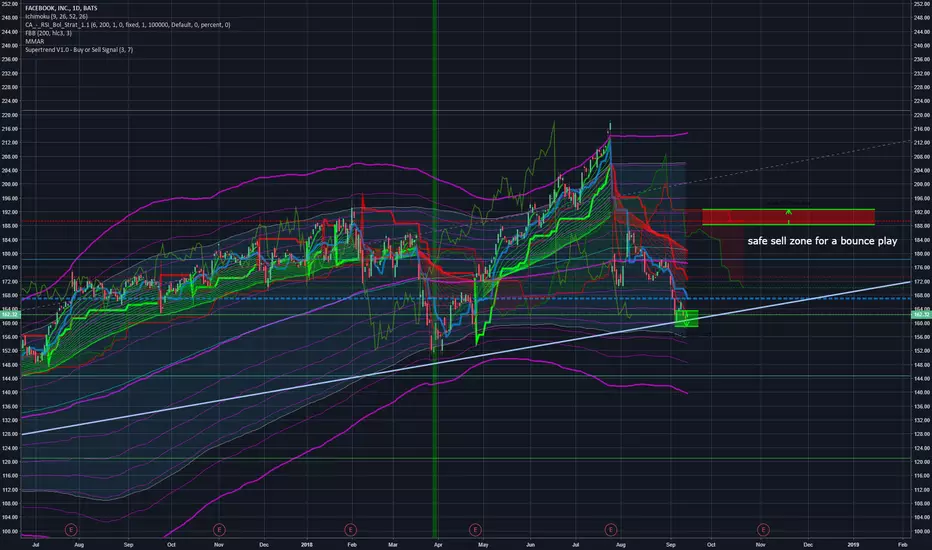Click the MMAR indicator legend
The image size is (932, 550).
[34, 42]
